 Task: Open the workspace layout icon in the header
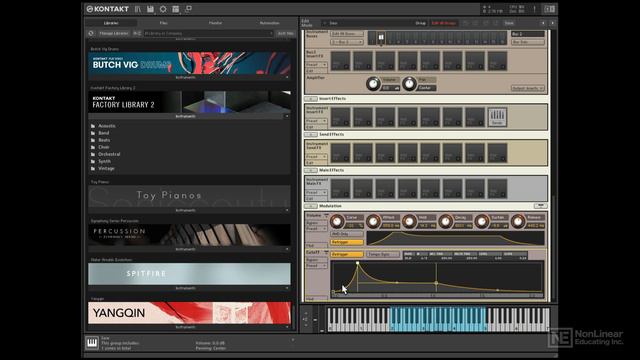(176, 9)
